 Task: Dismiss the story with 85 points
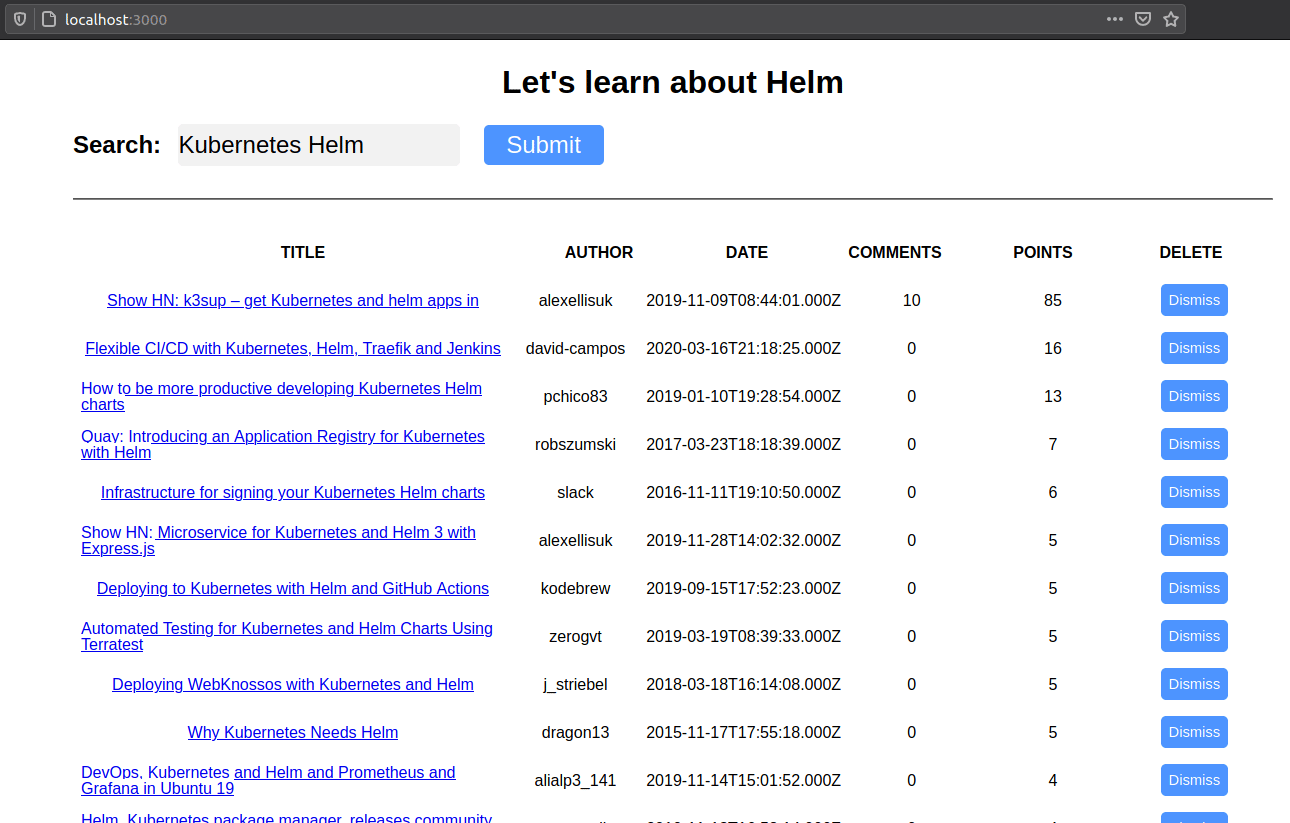tap(1193, 300)
